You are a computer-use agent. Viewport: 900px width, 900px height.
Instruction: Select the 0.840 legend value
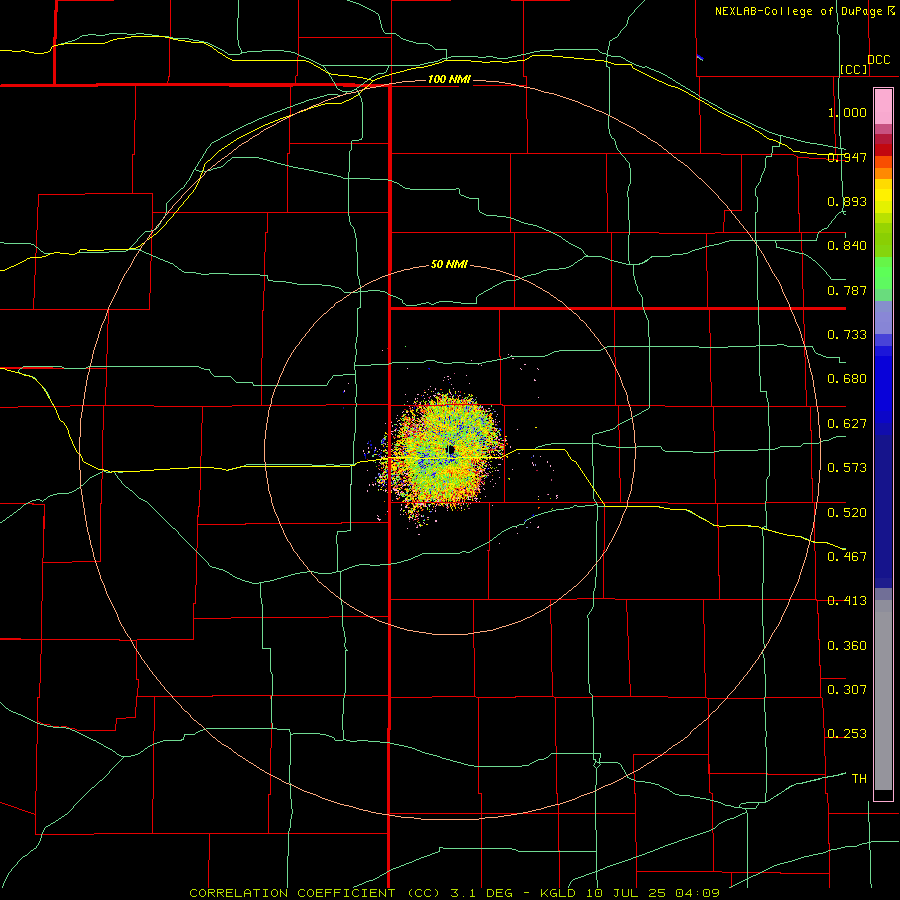point(847,246)
